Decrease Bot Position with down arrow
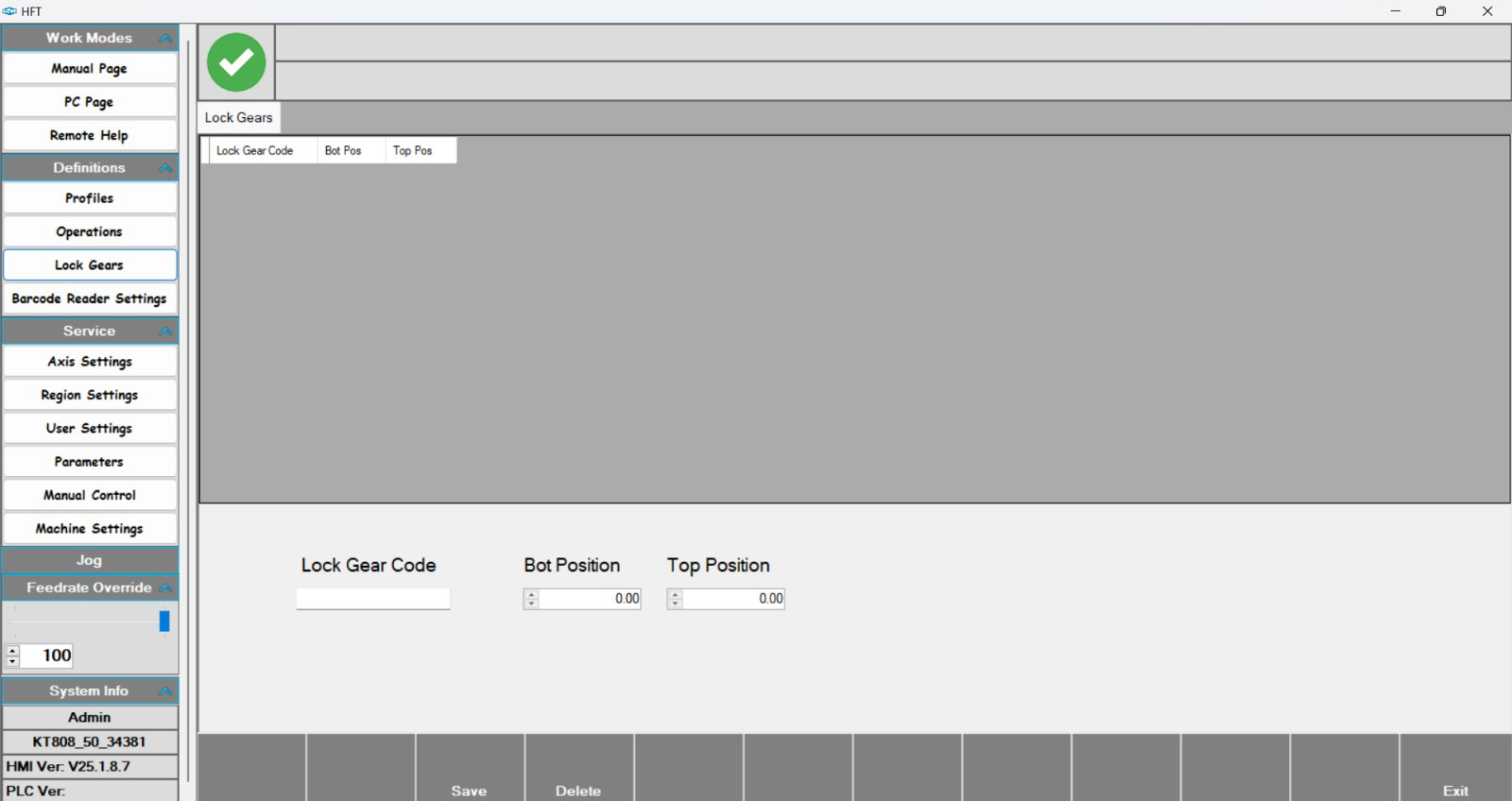1512x801 pixels. click(531, 604)
